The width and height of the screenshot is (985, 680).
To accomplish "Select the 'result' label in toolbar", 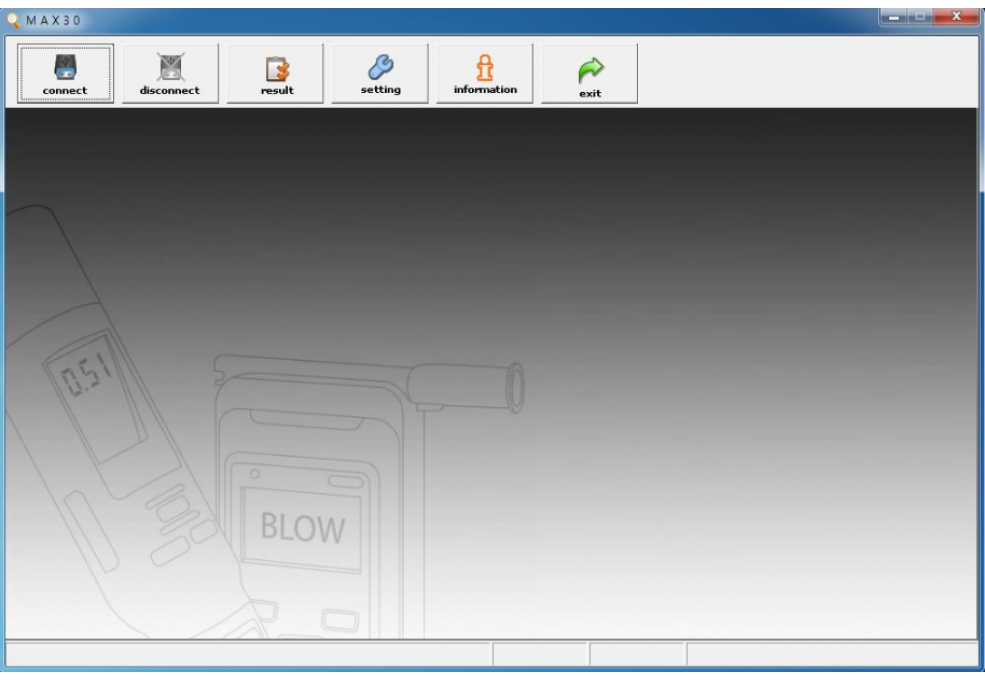I will (x=277, y=91).
